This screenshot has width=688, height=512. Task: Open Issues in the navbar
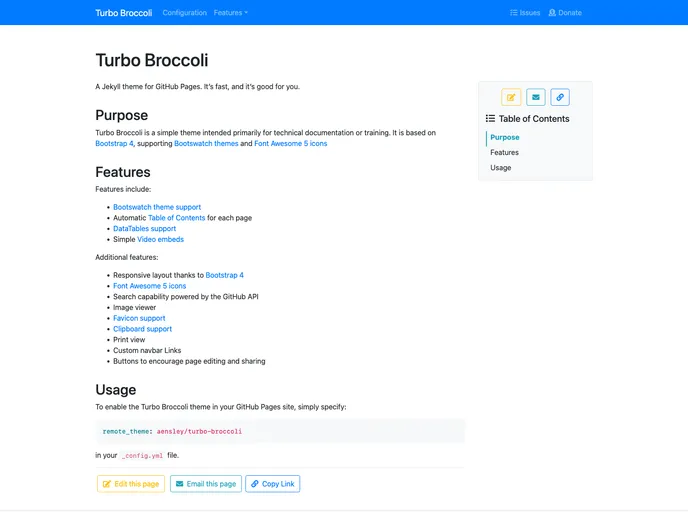pos(525,13)
